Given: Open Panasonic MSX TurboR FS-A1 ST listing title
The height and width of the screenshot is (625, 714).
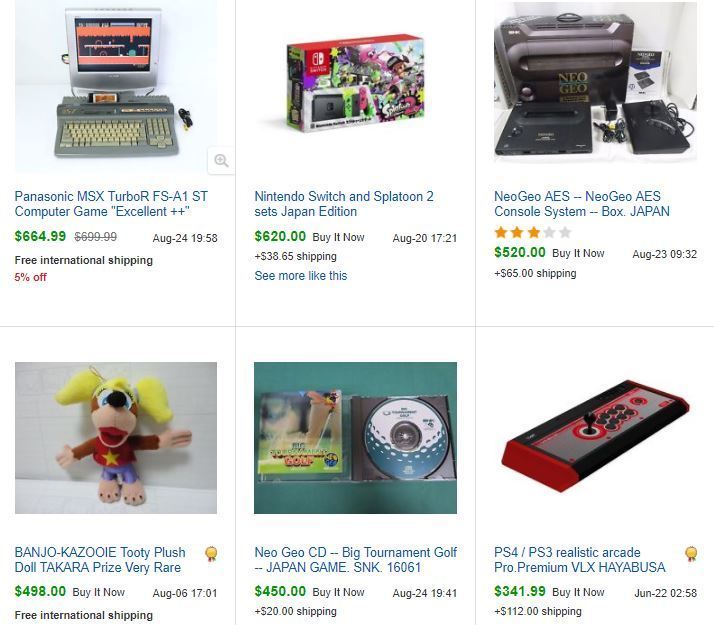Looking at the screenshot, I should (x=111, y=204).
